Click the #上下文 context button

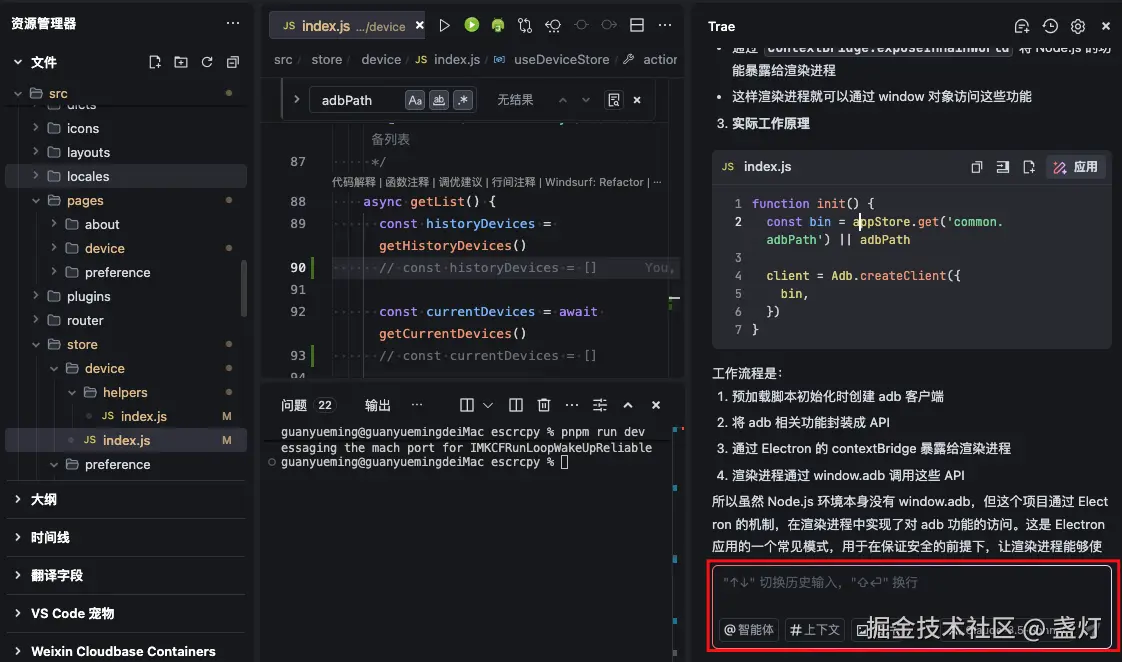click(814, 630)
